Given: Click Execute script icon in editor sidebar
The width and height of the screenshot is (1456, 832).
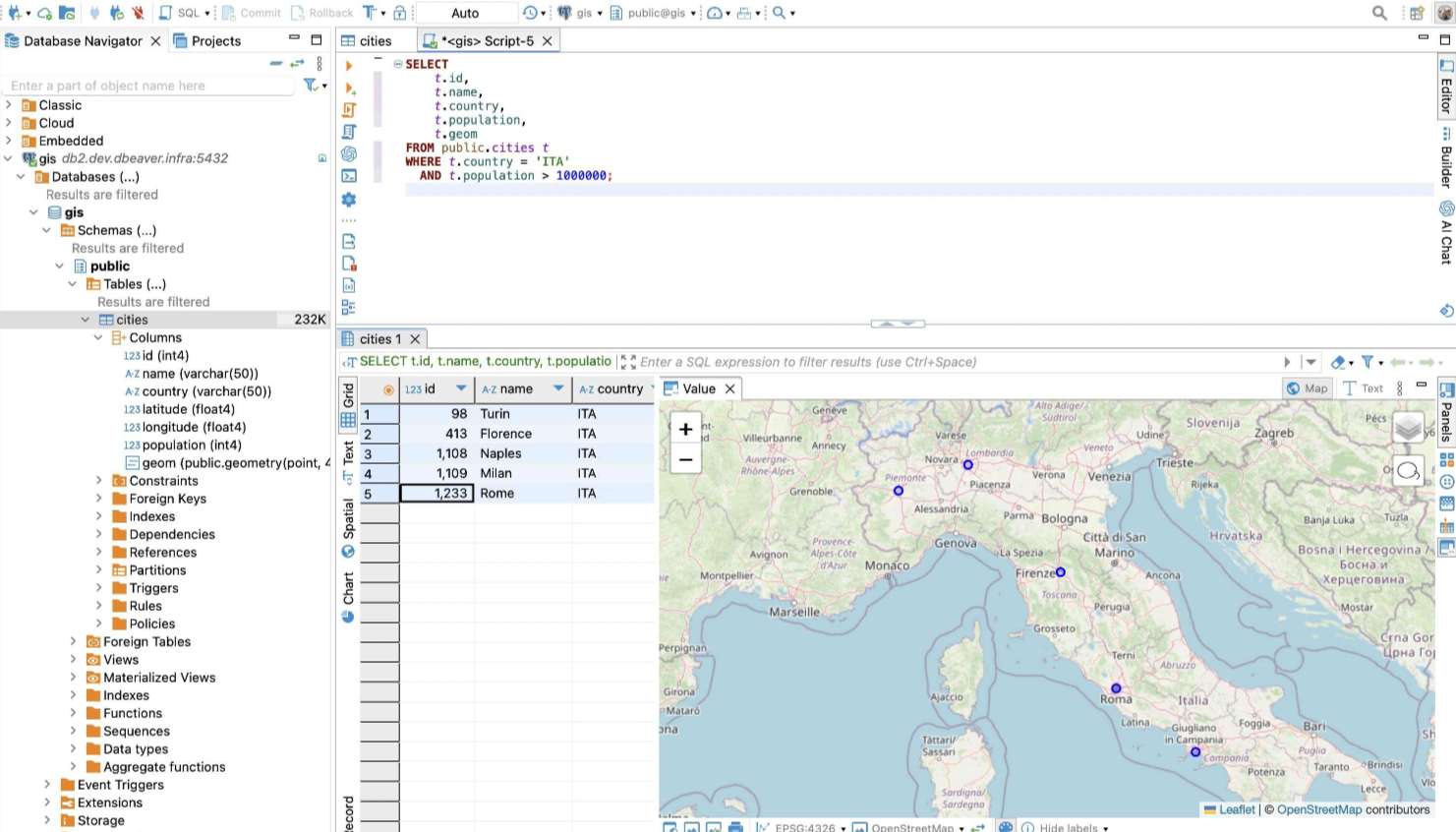Looking at the screenshot, I should click(x=349, y=110).
